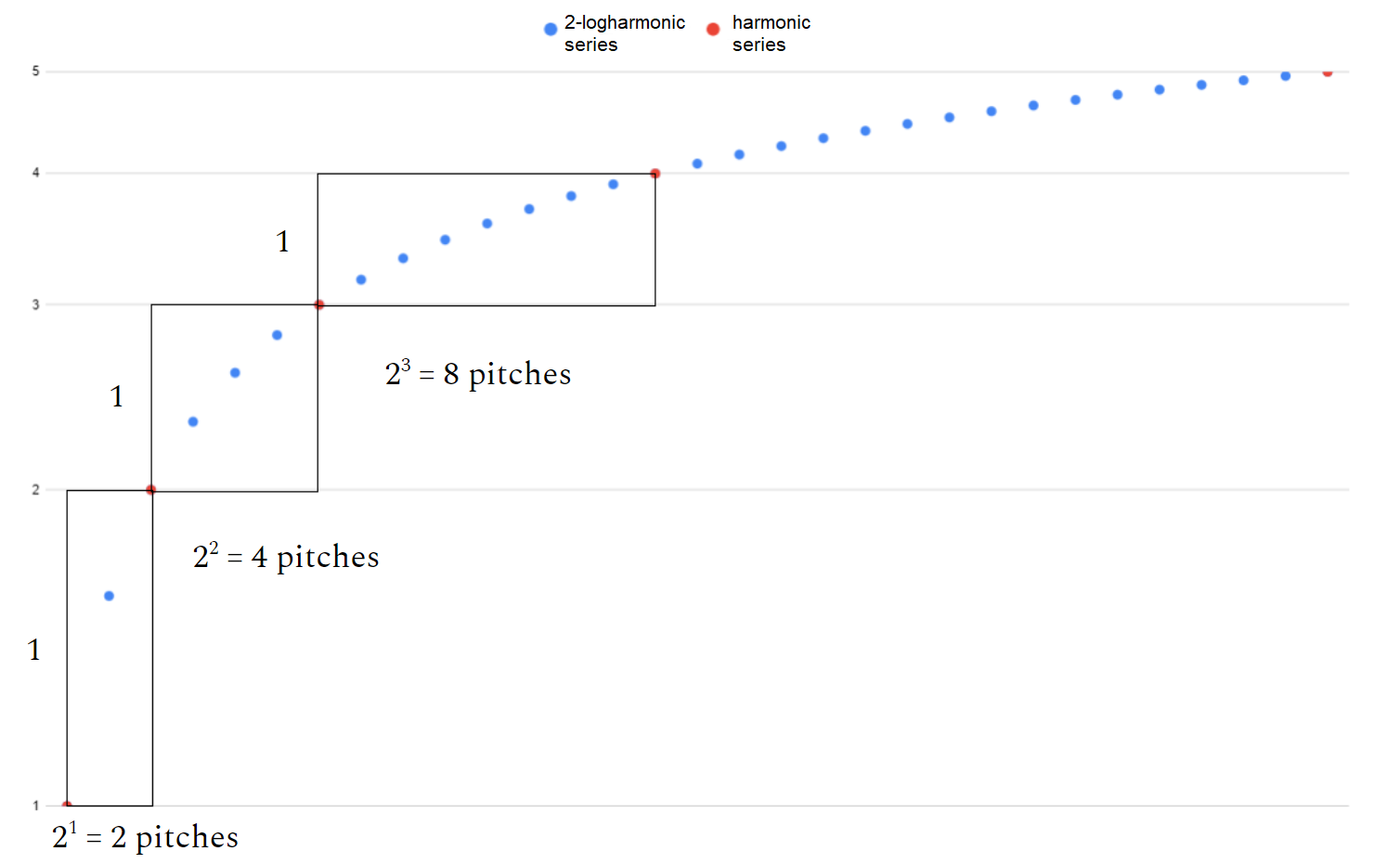Click the red data point at y-value 1
Image resolution: width=1400 pixels, height=864 pixels.
click(67, 805)
